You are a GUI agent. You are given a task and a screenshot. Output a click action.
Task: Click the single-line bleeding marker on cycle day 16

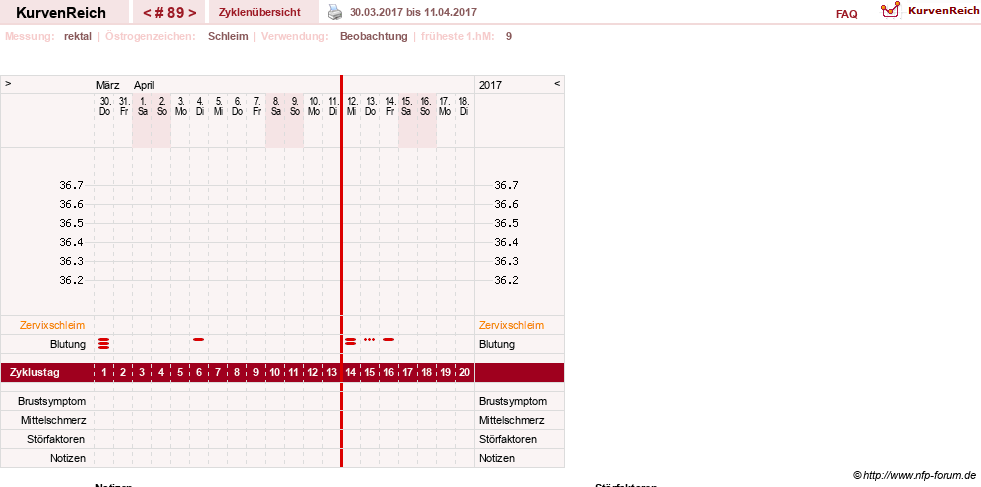pos(389,339)
